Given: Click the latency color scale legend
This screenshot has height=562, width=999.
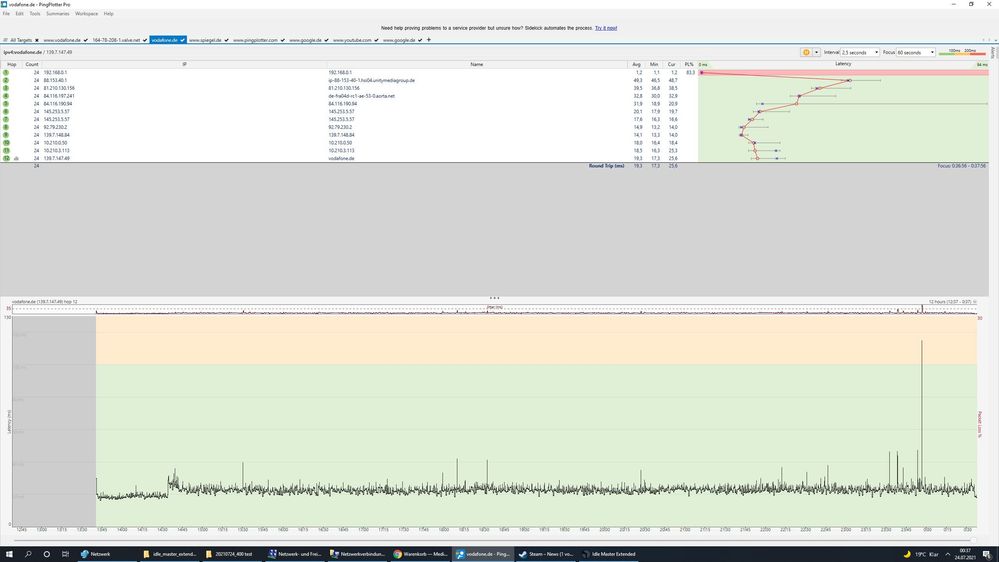Looking at the screenshot, I should 962,52.
